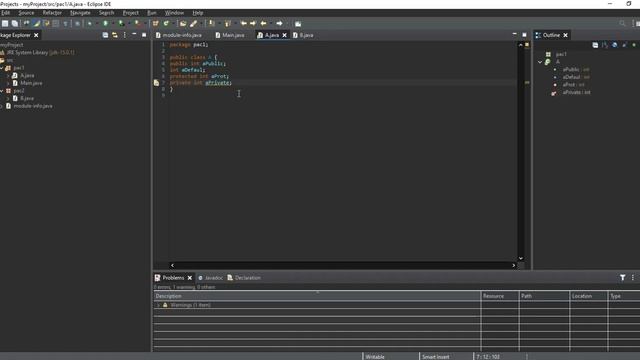This screenshot has width=640, height=360.
Task: Toggle Hide Fields in Outline view
Action: coord(614,45)
